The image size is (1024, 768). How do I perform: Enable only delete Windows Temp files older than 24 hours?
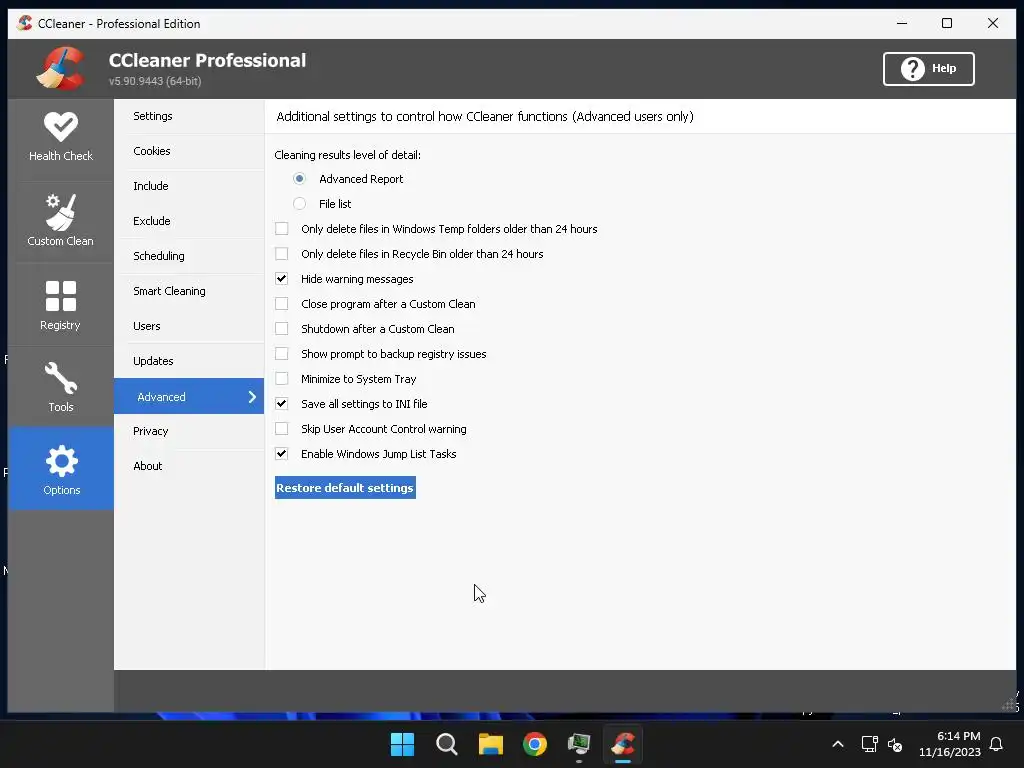coord(281,229)
